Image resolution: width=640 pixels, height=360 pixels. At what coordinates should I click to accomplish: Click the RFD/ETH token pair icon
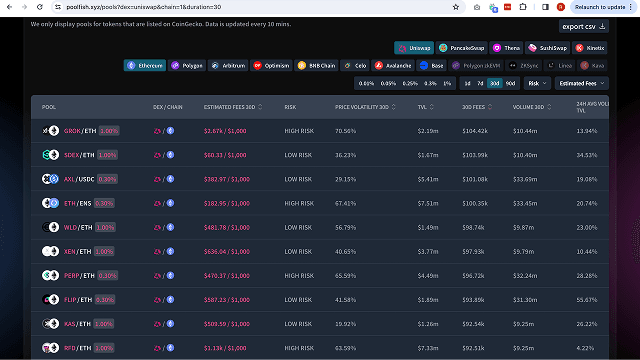(51, 348)
